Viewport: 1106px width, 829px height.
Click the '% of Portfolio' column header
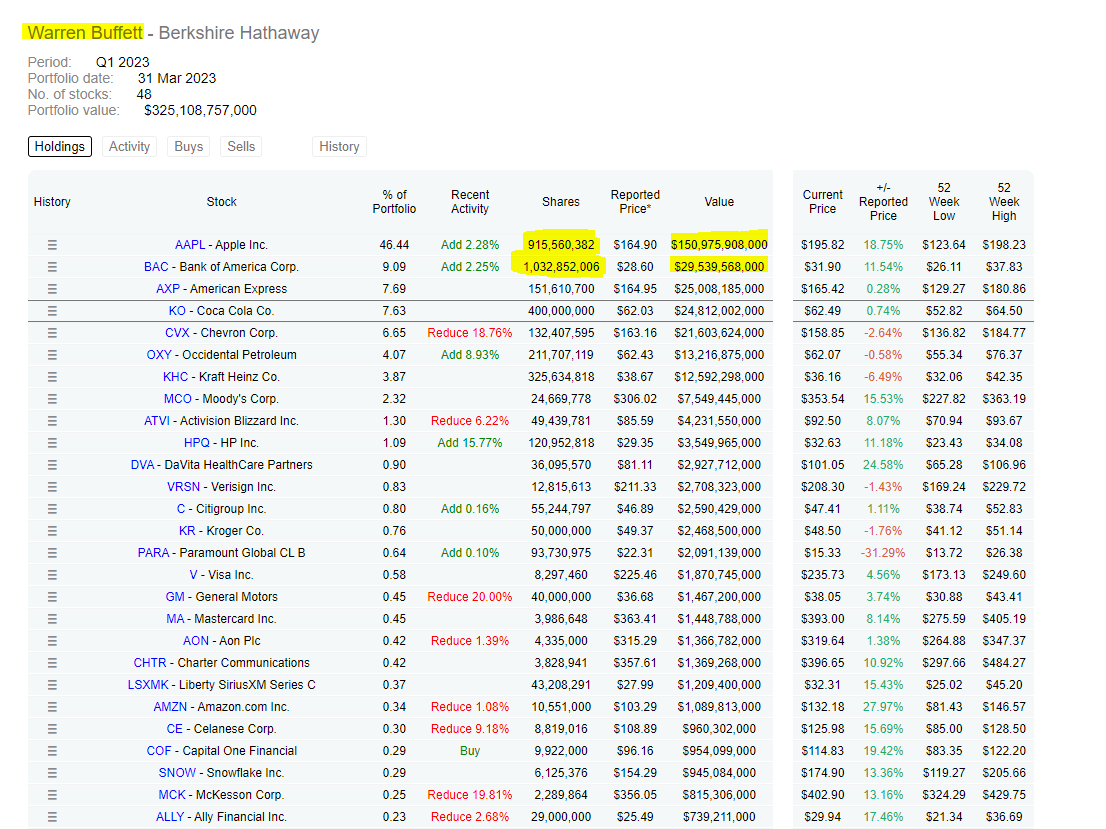tap(394, 202)
